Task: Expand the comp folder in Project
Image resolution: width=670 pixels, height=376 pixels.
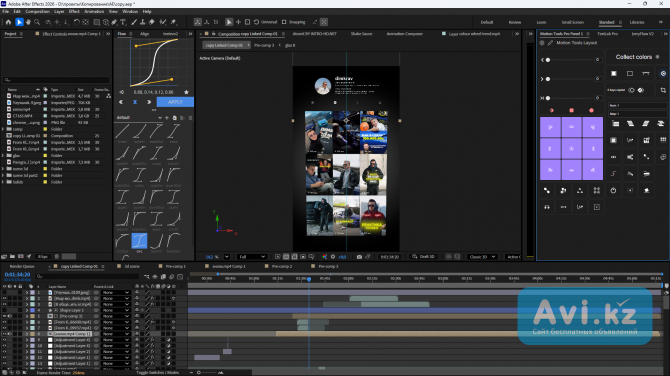Action: pyautogui.click(x=3, y=129)
